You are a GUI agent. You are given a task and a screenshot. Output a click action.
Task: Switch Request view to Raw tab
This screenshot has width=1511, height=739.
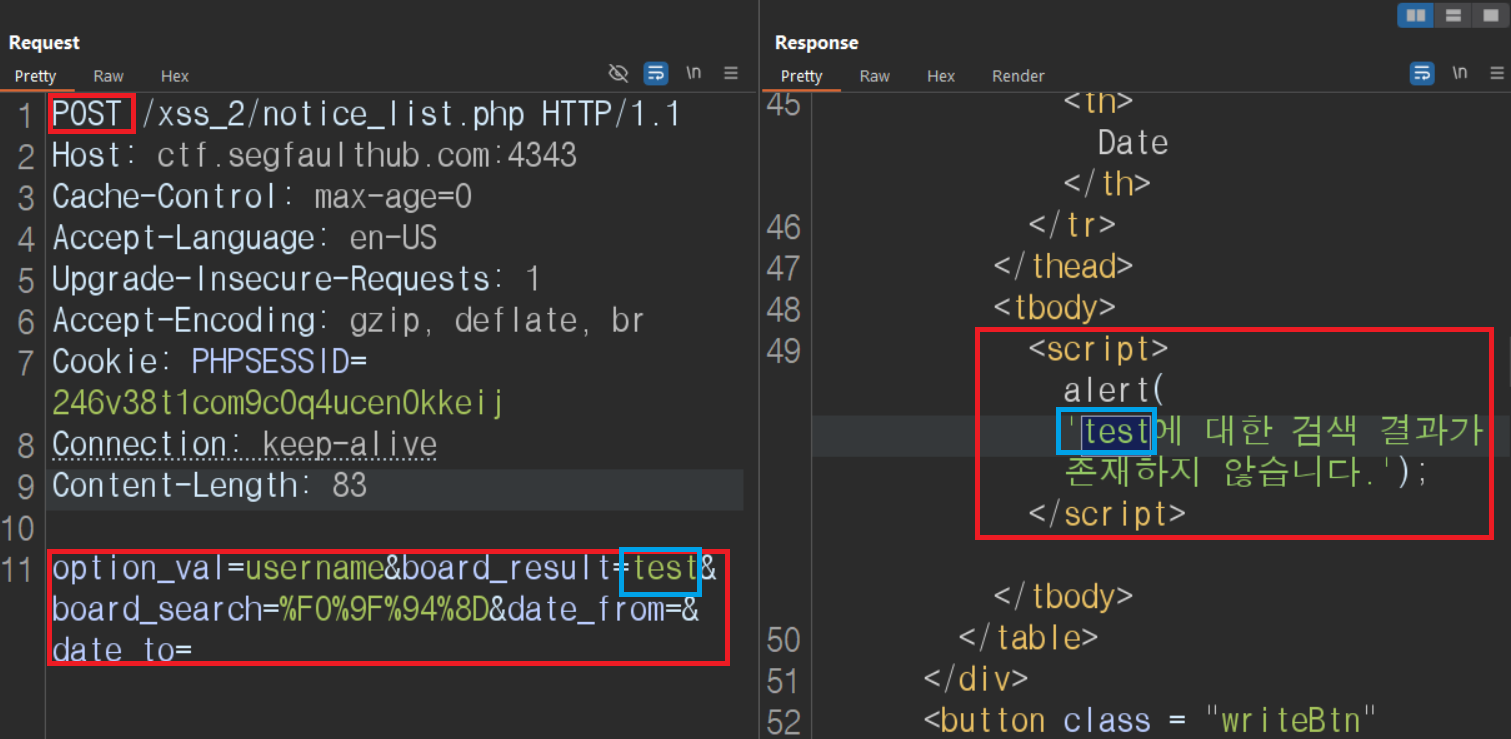click(108, 76)
